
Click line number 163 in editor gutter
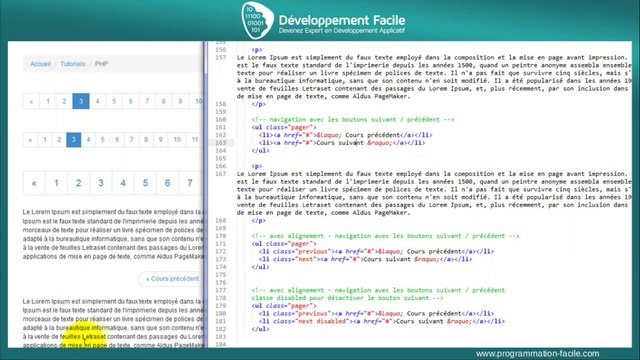point(220,143)
